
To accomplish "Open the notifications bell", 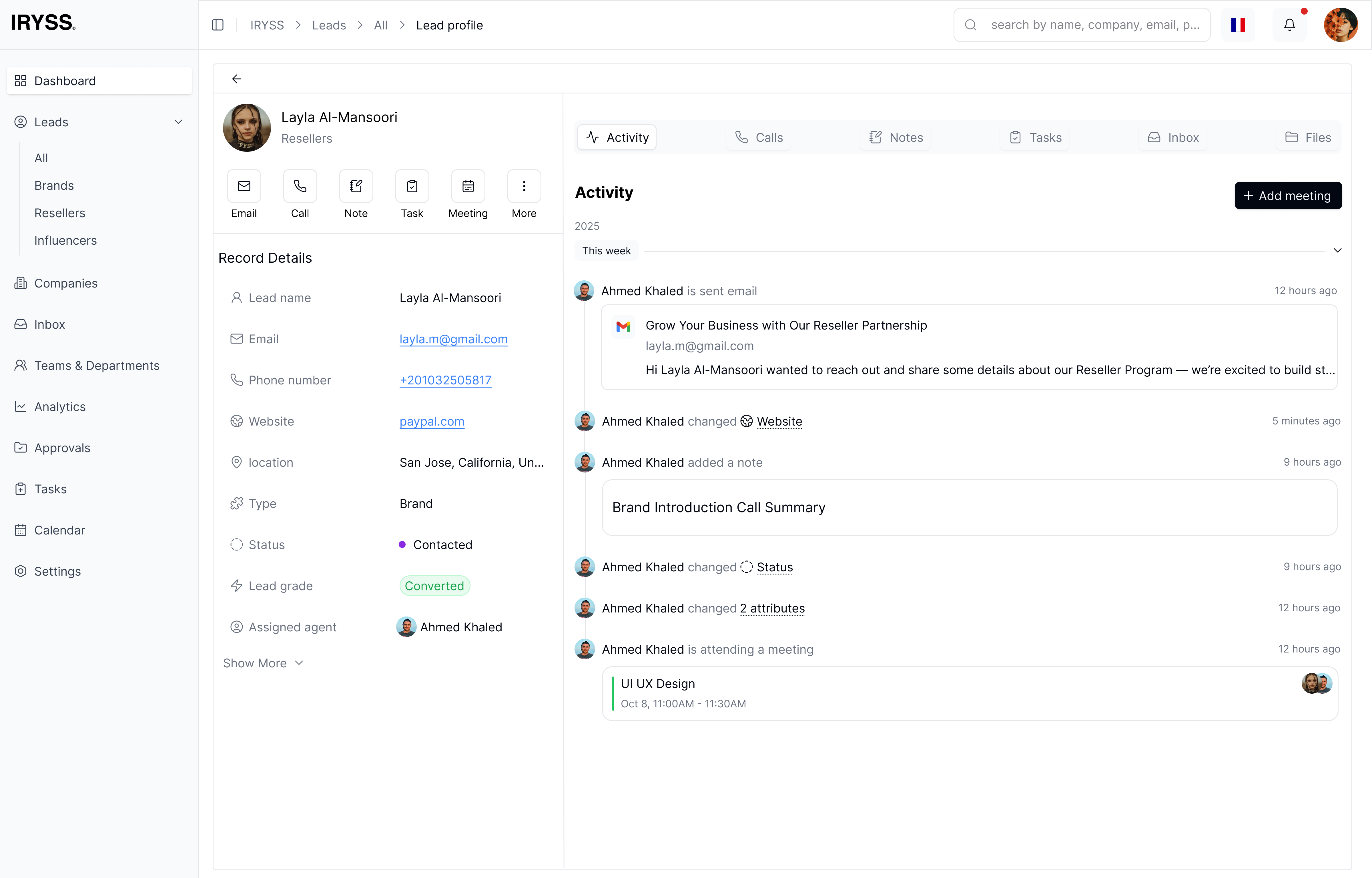I will pos(1289,25).
